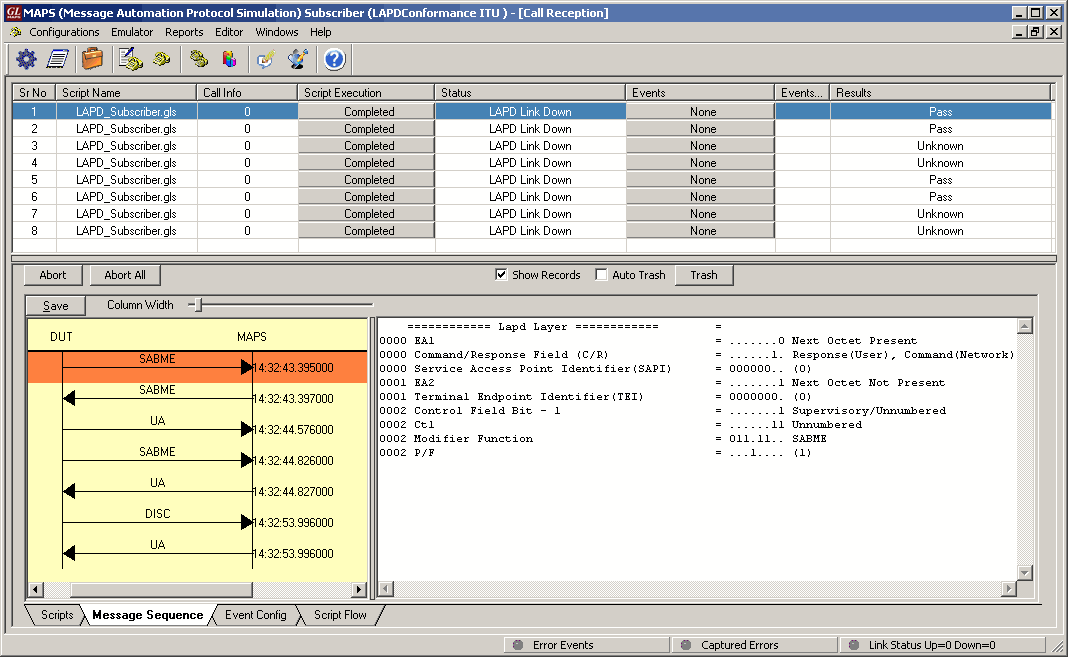Switch to the Scripts tab
The height and width of the screenshot is (657, 1068).
(57, 615)
